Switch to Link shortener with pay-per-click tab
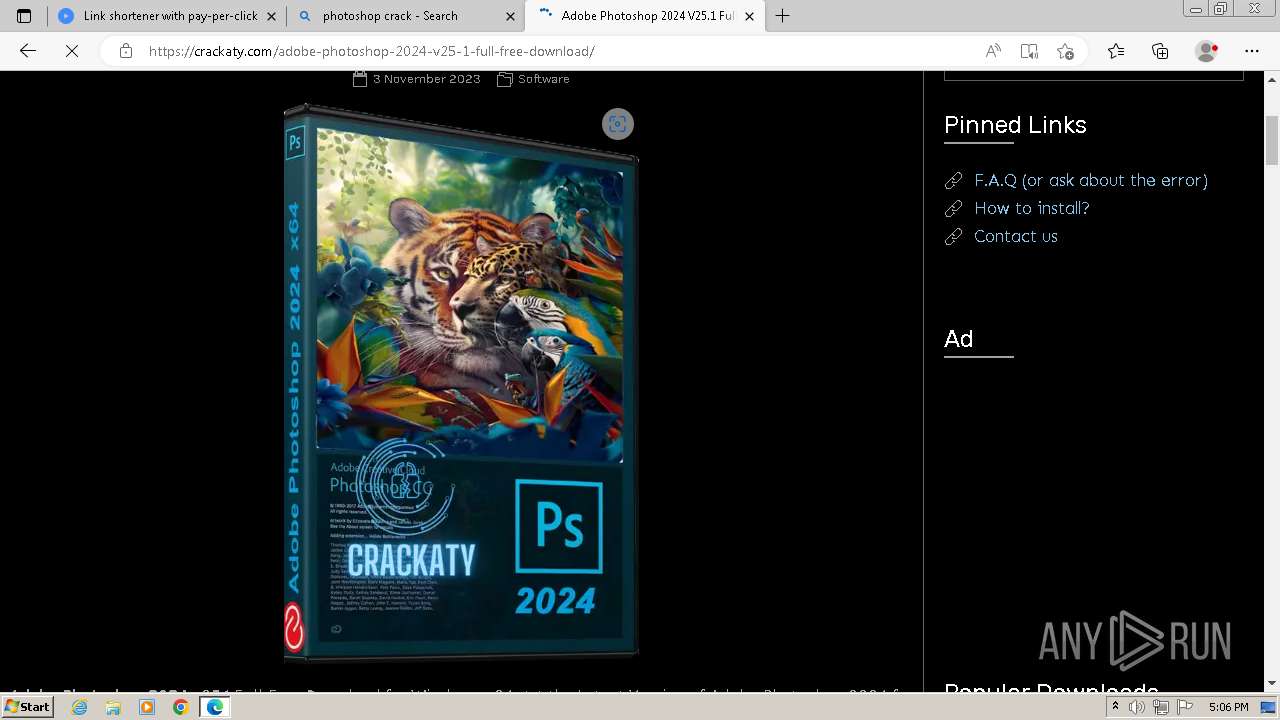 pos(167,16)
